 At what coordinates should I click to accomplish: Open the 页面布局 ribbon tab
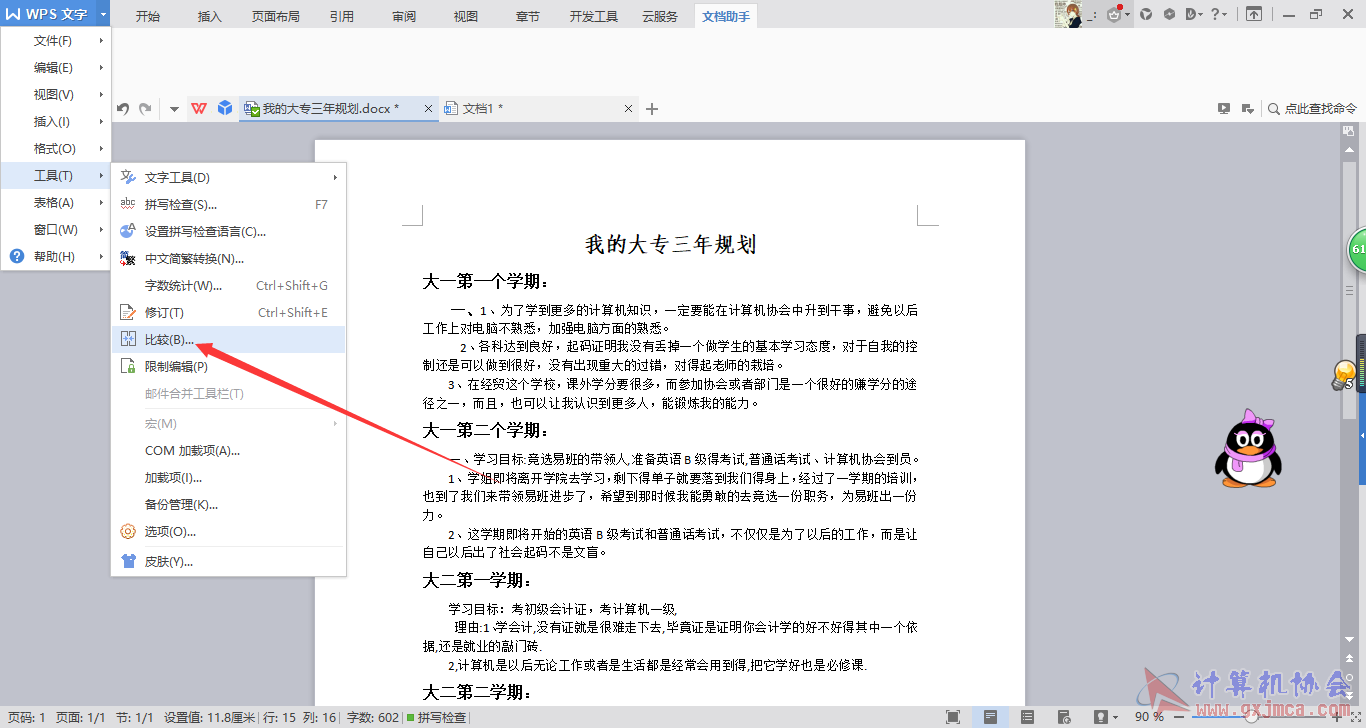(x=276, y=16)
